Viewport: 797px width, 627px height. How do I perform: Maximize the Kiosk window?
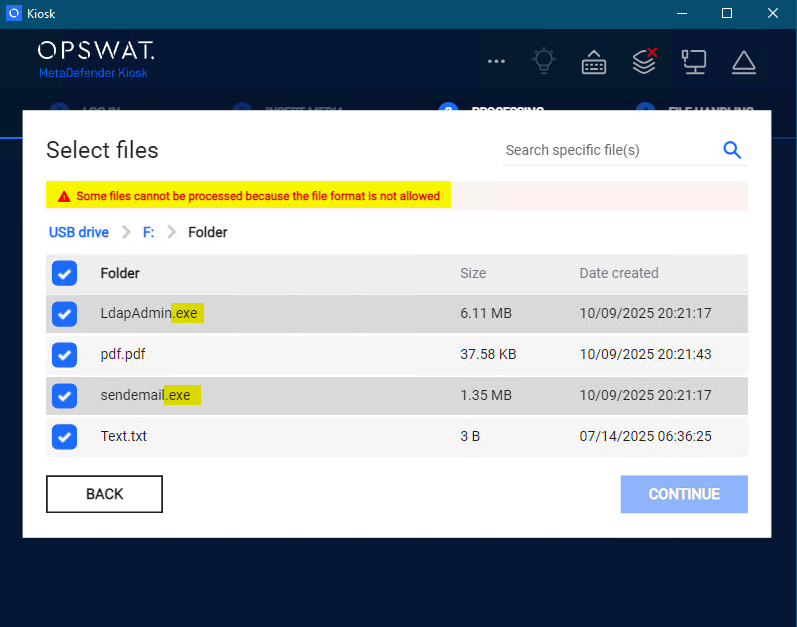[x=727, y=14]
